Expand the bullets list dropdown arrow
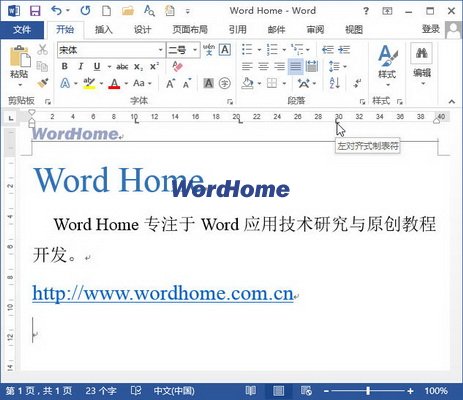Viewport: 463px width, 400px height. 259,50
